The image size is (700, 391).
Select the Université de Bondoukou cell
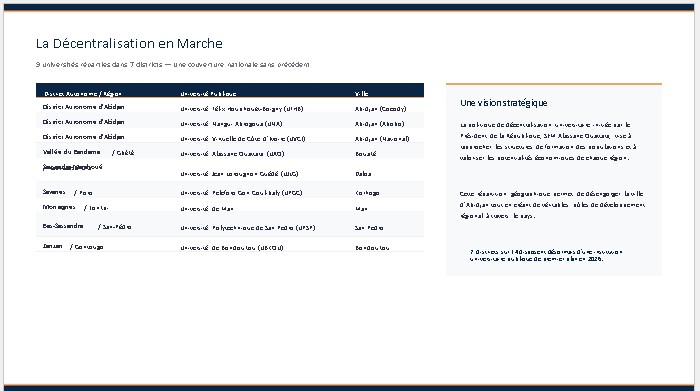232,248
